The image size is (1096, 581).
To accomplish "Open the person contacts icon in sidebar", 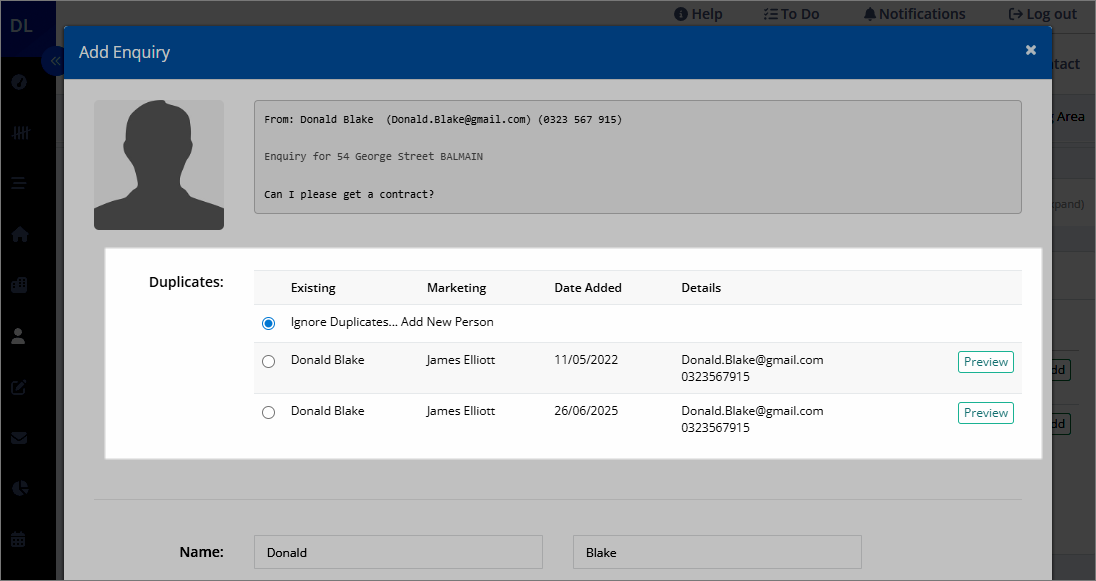I will (x=19, y=336).
